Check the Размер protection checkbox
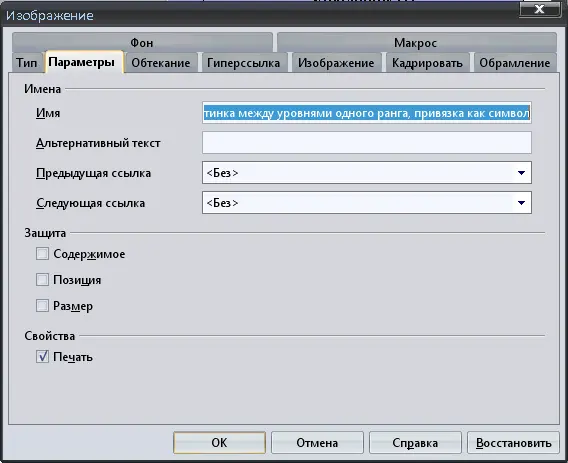 pyautogui.click(x=42, y=306)
